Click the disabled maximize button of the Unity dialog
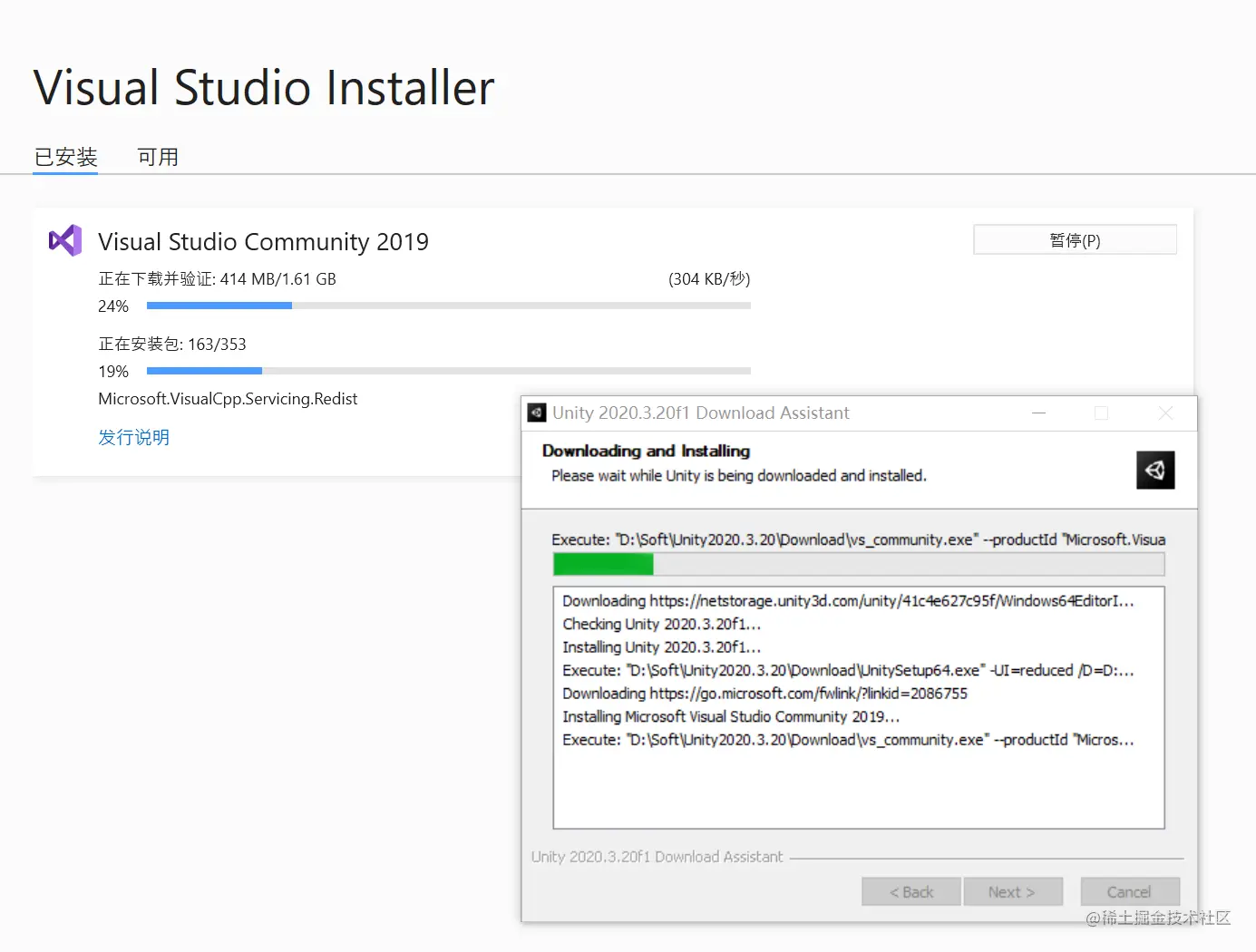1256x952 pixels. tap(1102, 413)
